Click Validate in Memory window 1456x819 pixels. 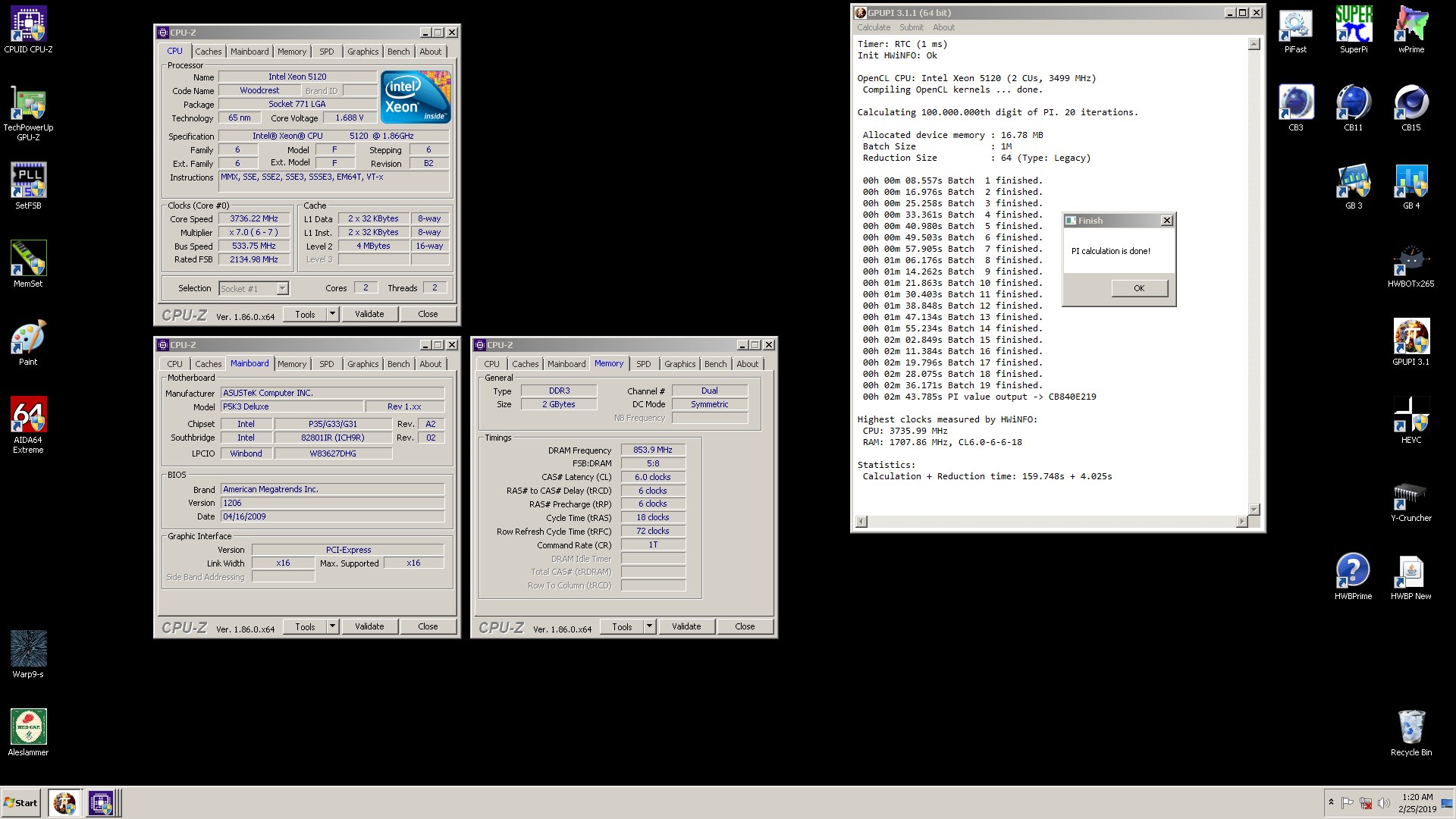point(686,626)
